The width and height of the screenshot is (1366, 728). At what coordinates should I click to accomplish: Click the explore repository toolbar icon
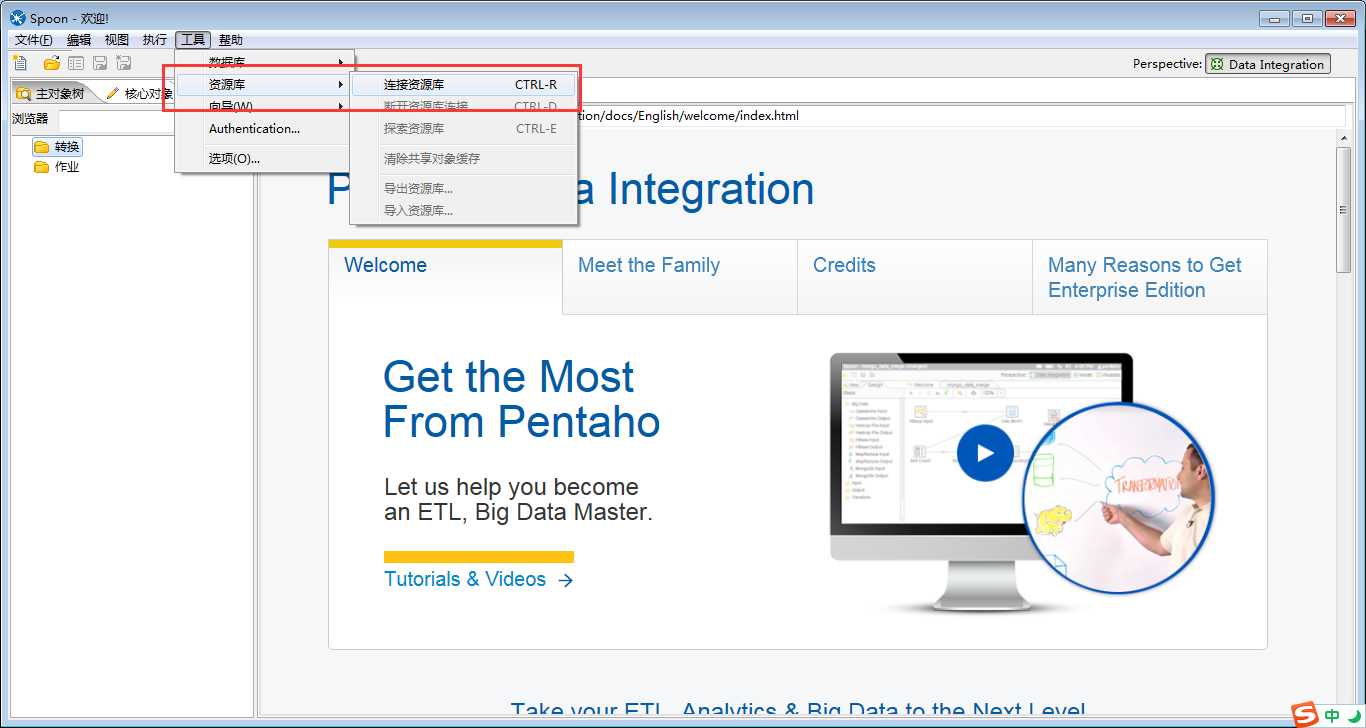[76, 63]
